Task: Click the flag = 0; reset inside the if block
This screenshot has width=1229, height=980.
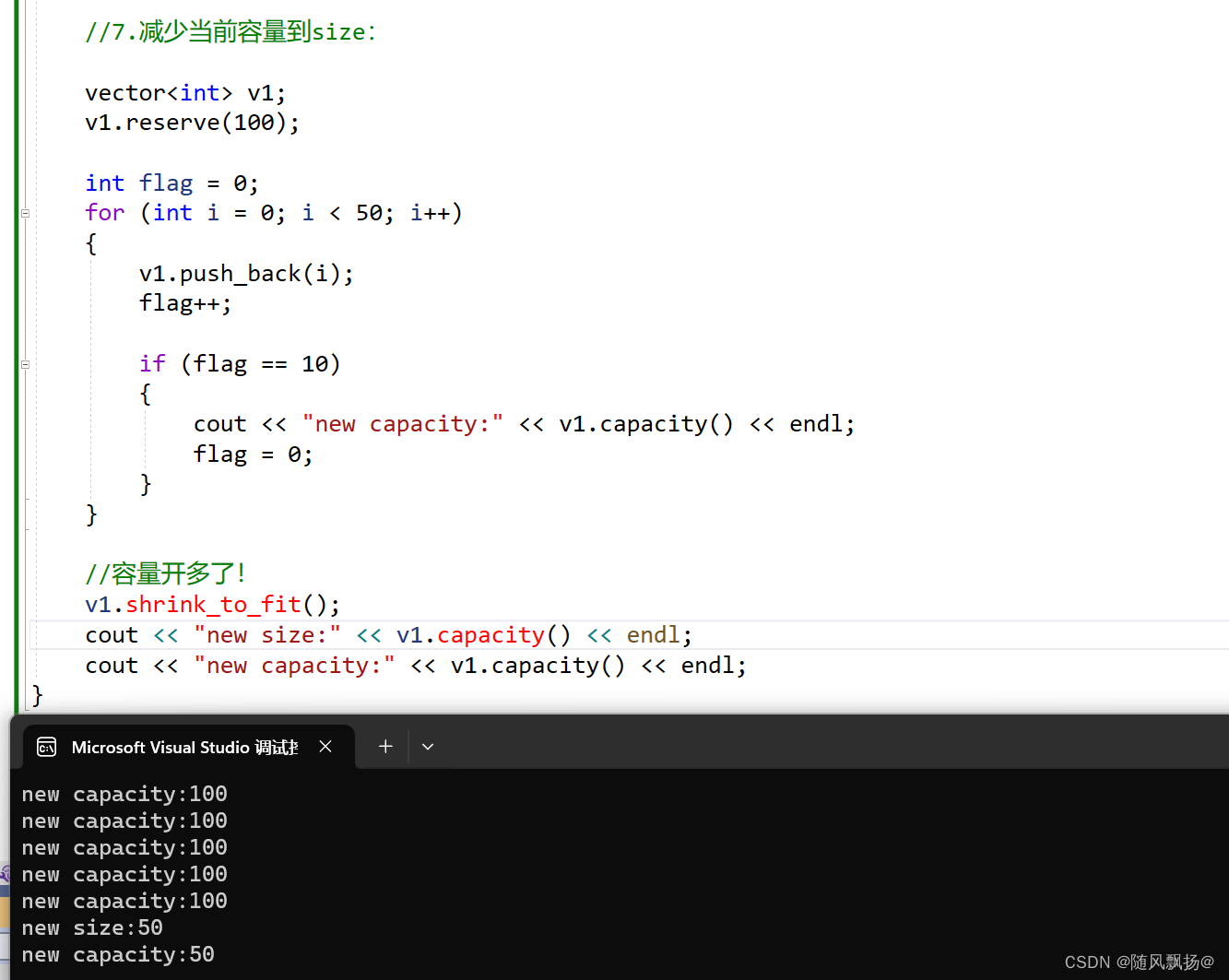Action: click(x=253, y=455)
